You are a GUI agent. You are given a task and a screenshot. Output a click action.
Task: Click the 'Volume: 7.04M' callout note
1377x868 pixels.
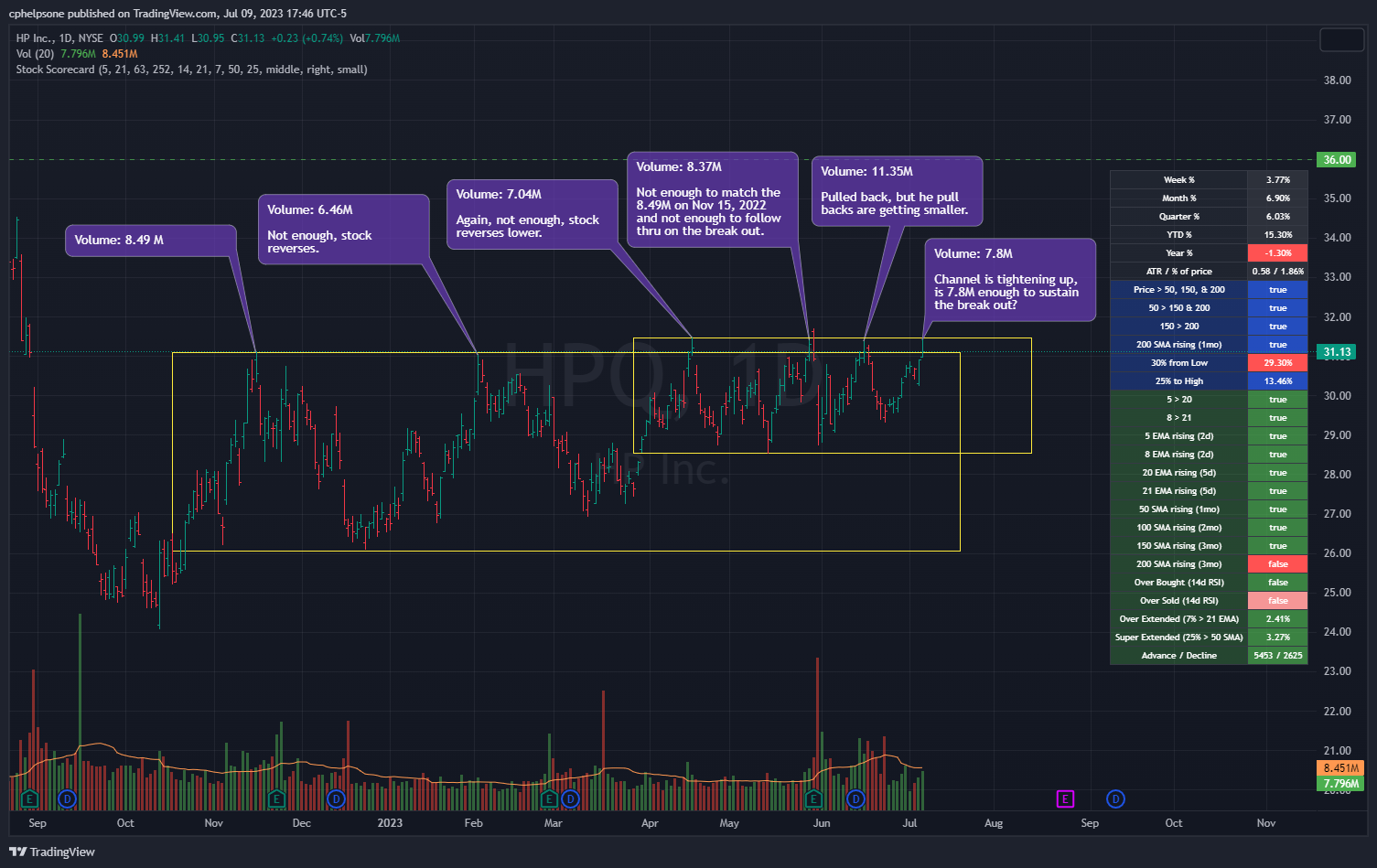click(533, 213)
